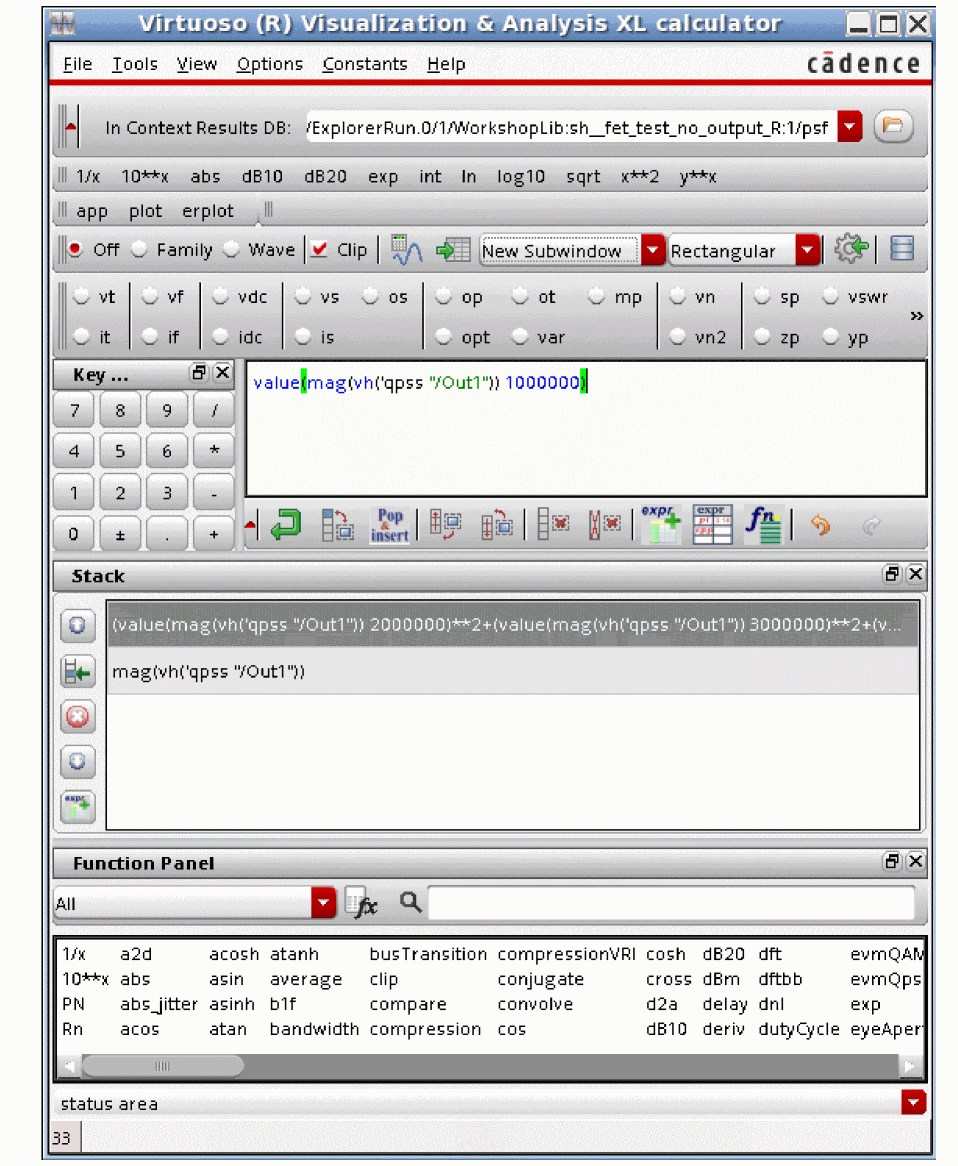Viewport: 958px width, 1166px height.
Task: Click the results list icon near Rectangular
Action: 901,249
